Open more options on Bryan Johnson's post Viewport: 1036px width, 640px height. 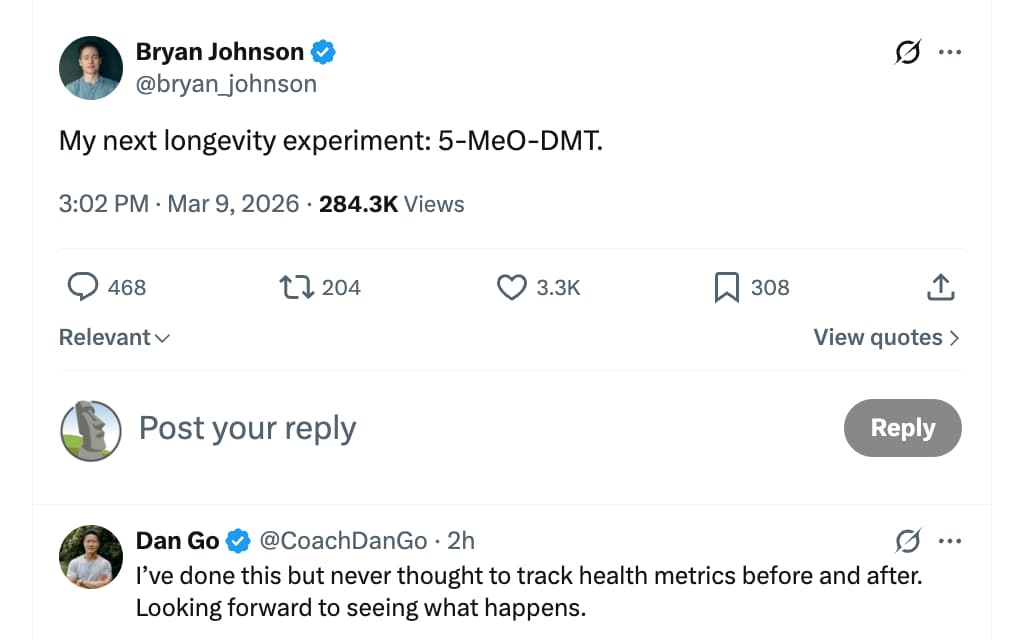coord(949,54)
